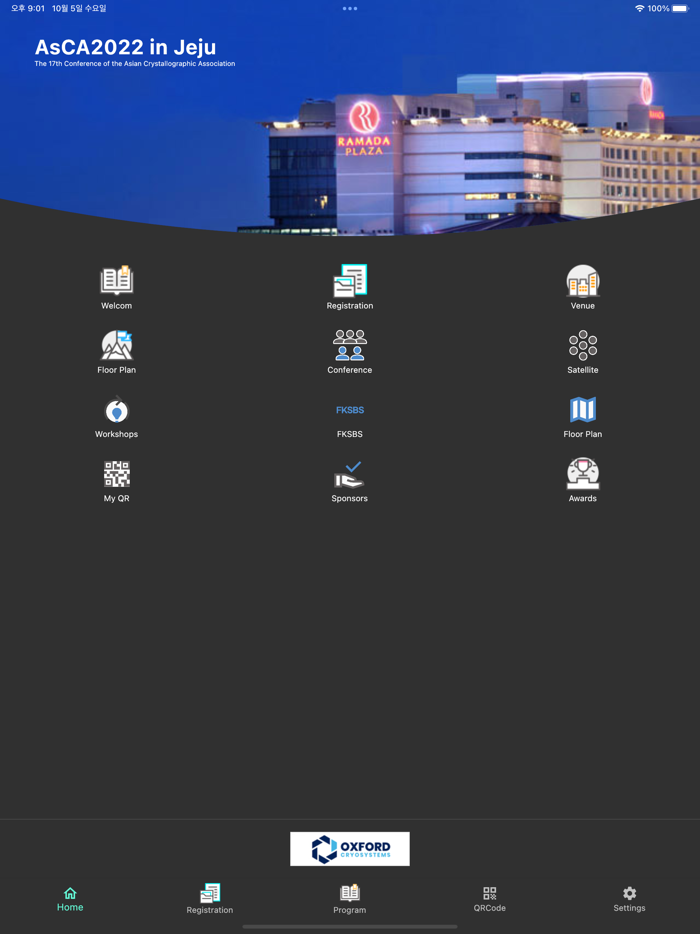Viewport: 700px width, 934px height.
Task: Switch to the Settings tab
Action: 630,899
